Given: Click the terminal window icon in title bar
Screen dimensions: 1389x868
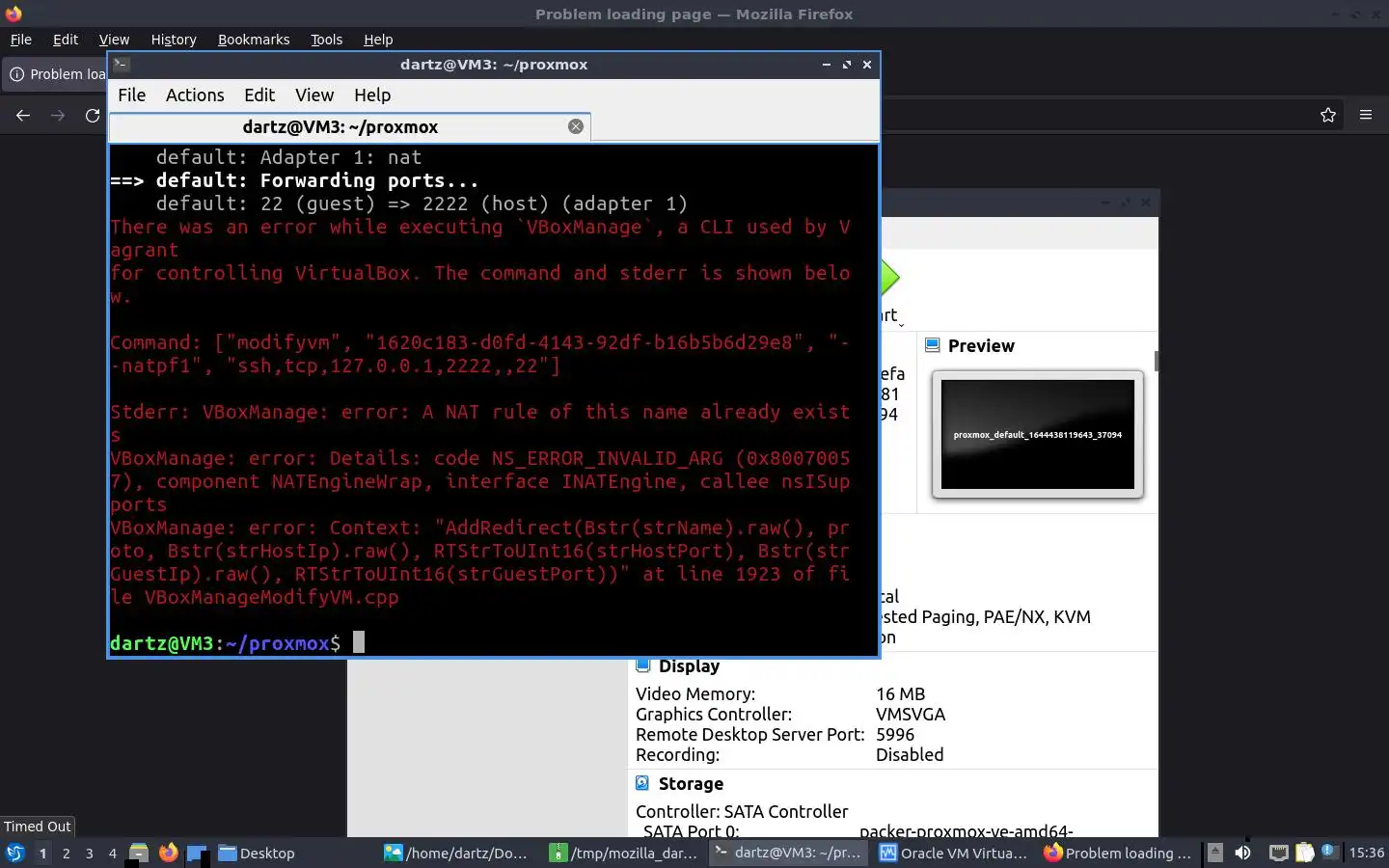Looking at the screenshot, I should [122, 65].
